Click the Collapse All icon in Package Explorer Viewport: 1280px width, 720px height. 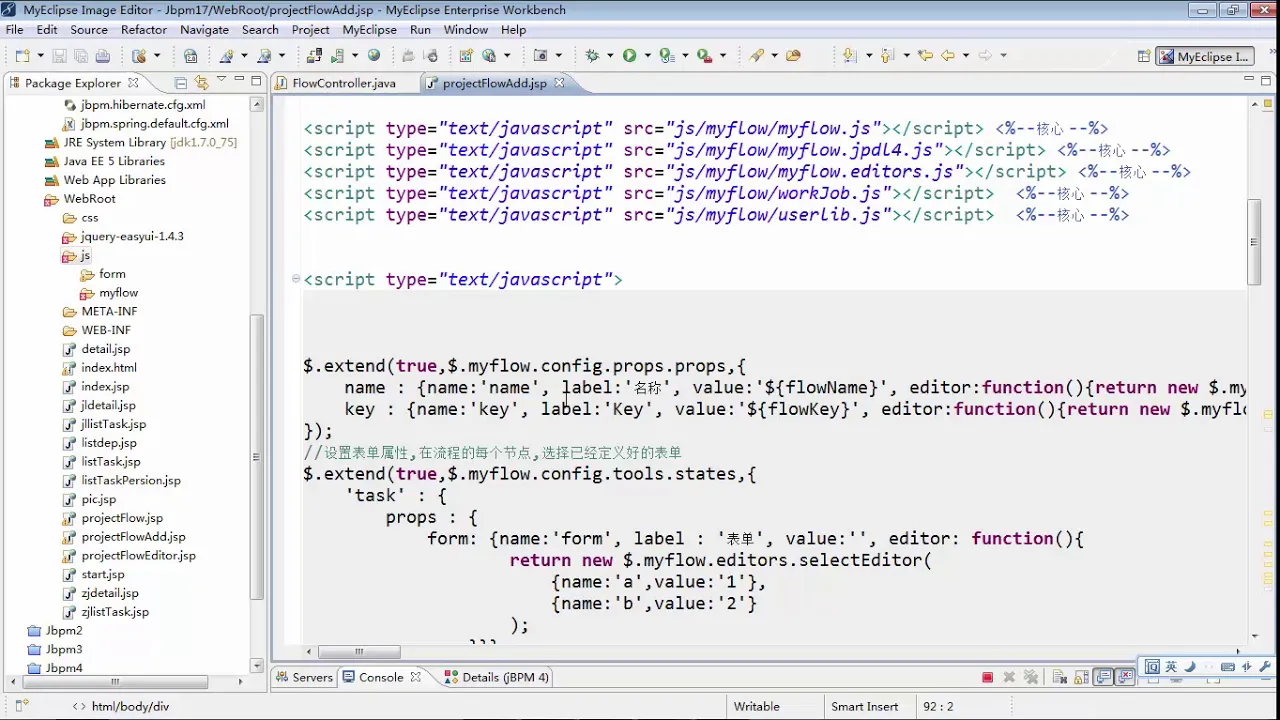(x=181, y=83)
